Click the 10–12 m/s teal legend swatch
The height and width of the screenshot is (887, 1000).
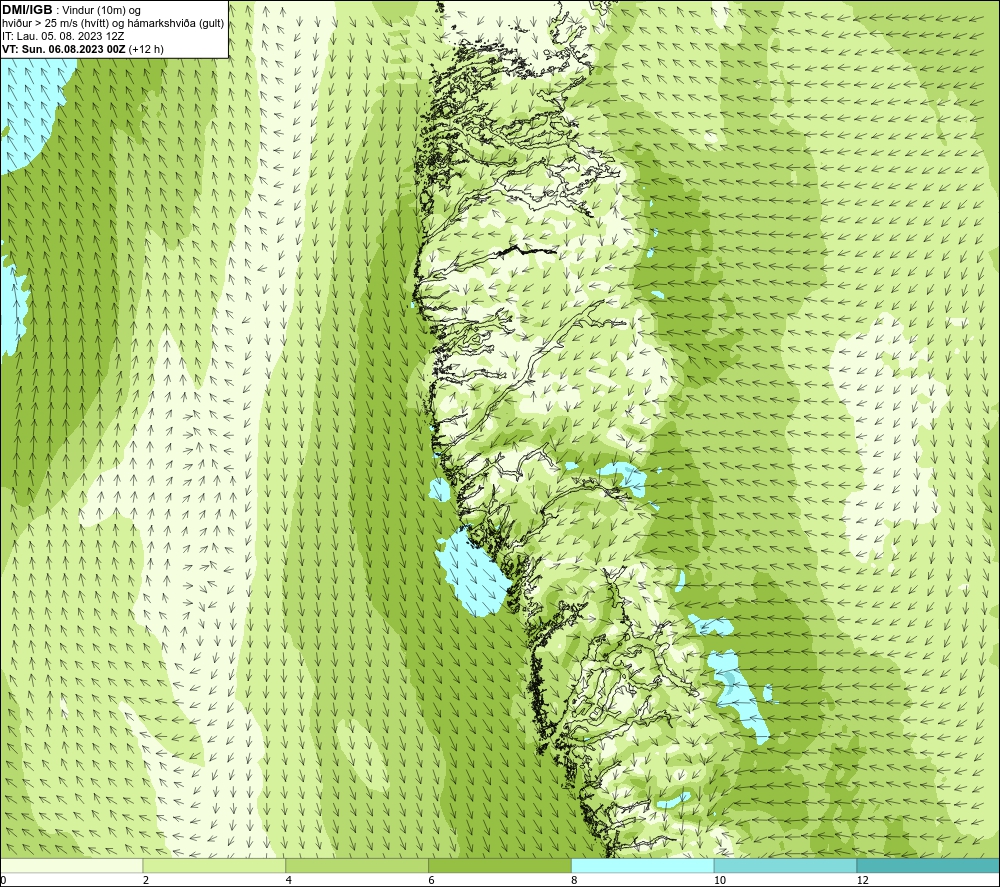point(786,865)
